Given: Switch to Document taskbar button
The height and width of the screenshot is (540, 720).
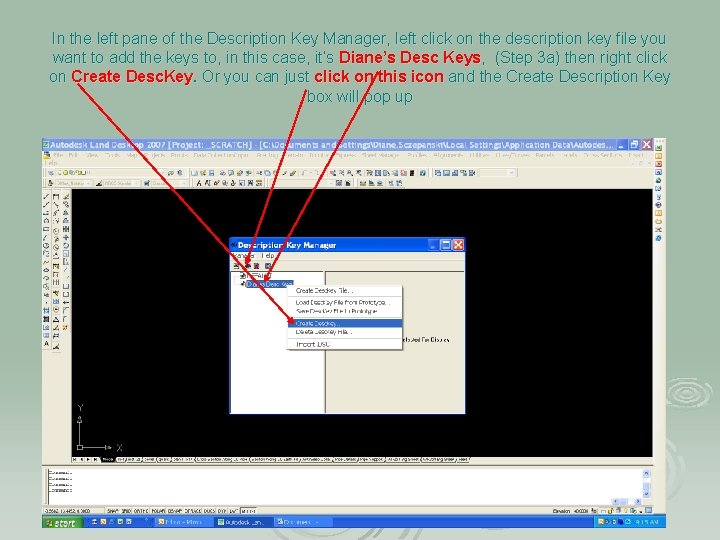Looking at the screenshot, I should point(302,522).
